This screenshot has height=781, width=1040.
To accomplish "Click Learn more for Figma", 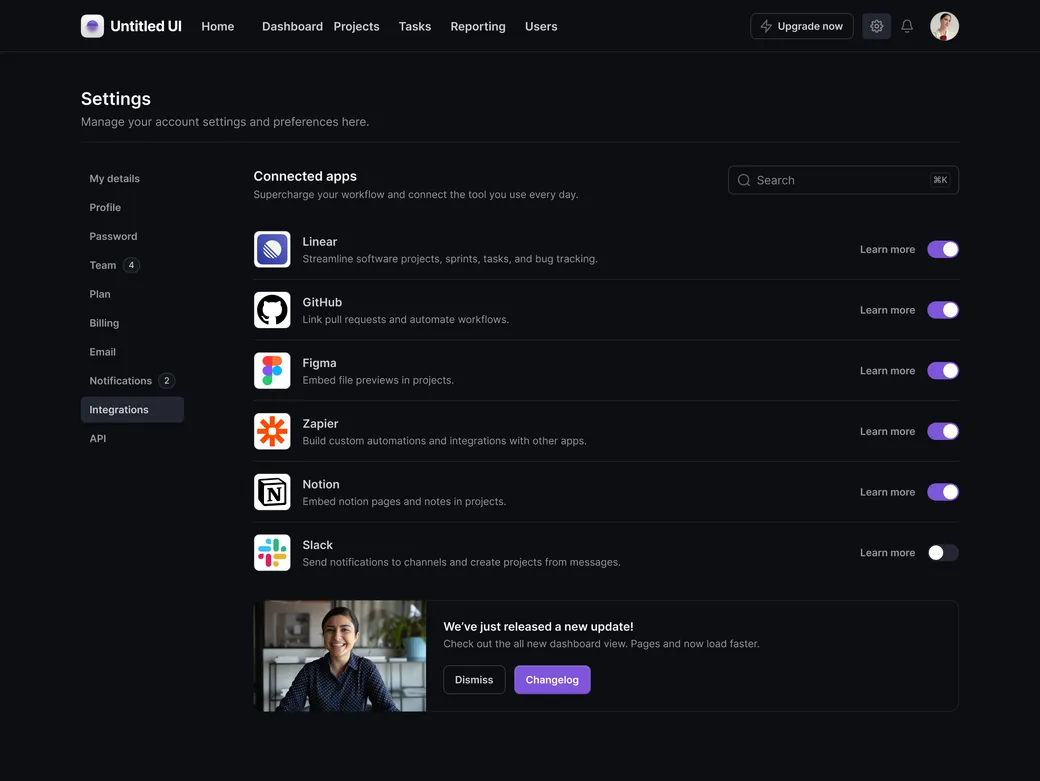I will (x=887, y=371).
